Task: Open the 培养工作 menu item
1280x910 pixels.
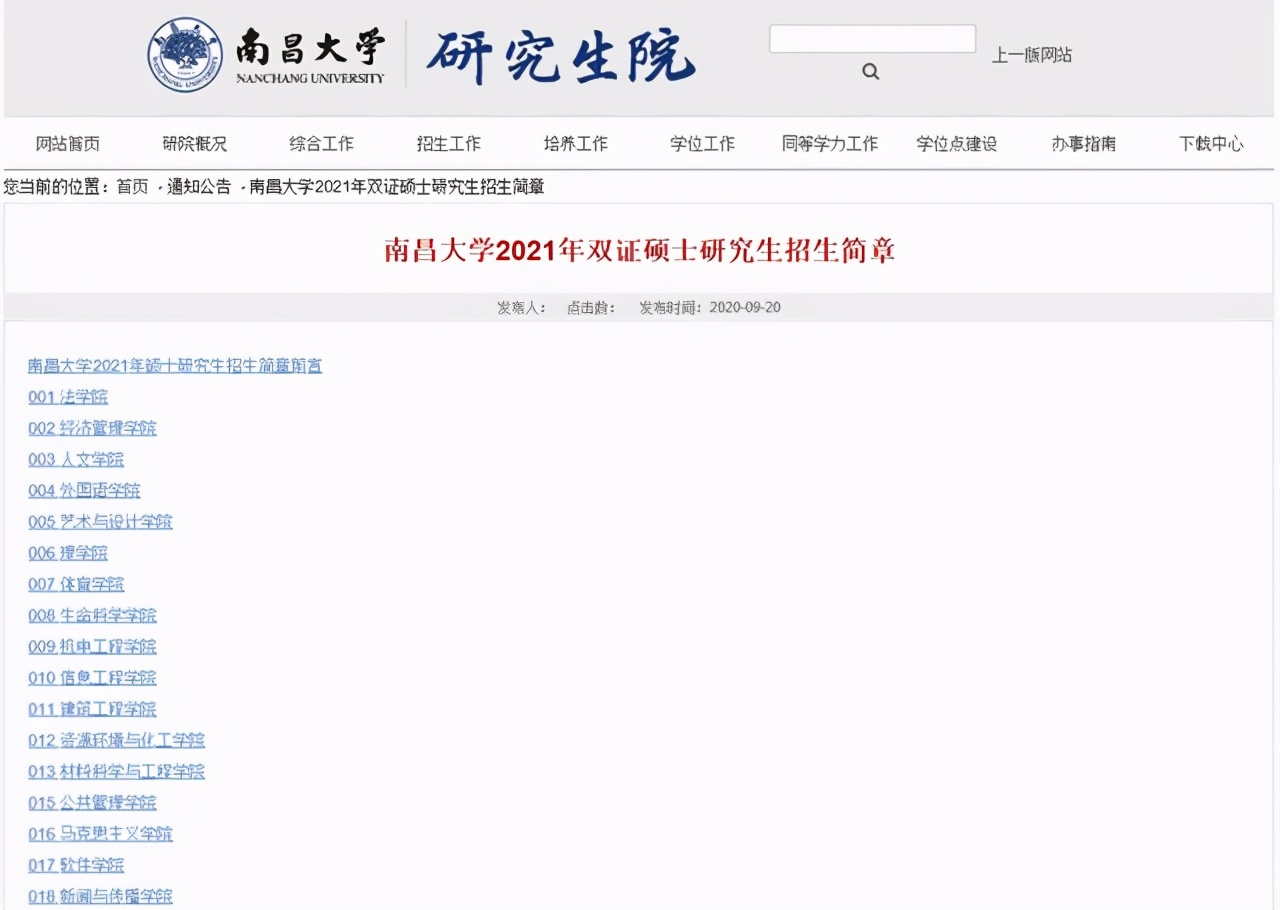Action: click(574, 143)
